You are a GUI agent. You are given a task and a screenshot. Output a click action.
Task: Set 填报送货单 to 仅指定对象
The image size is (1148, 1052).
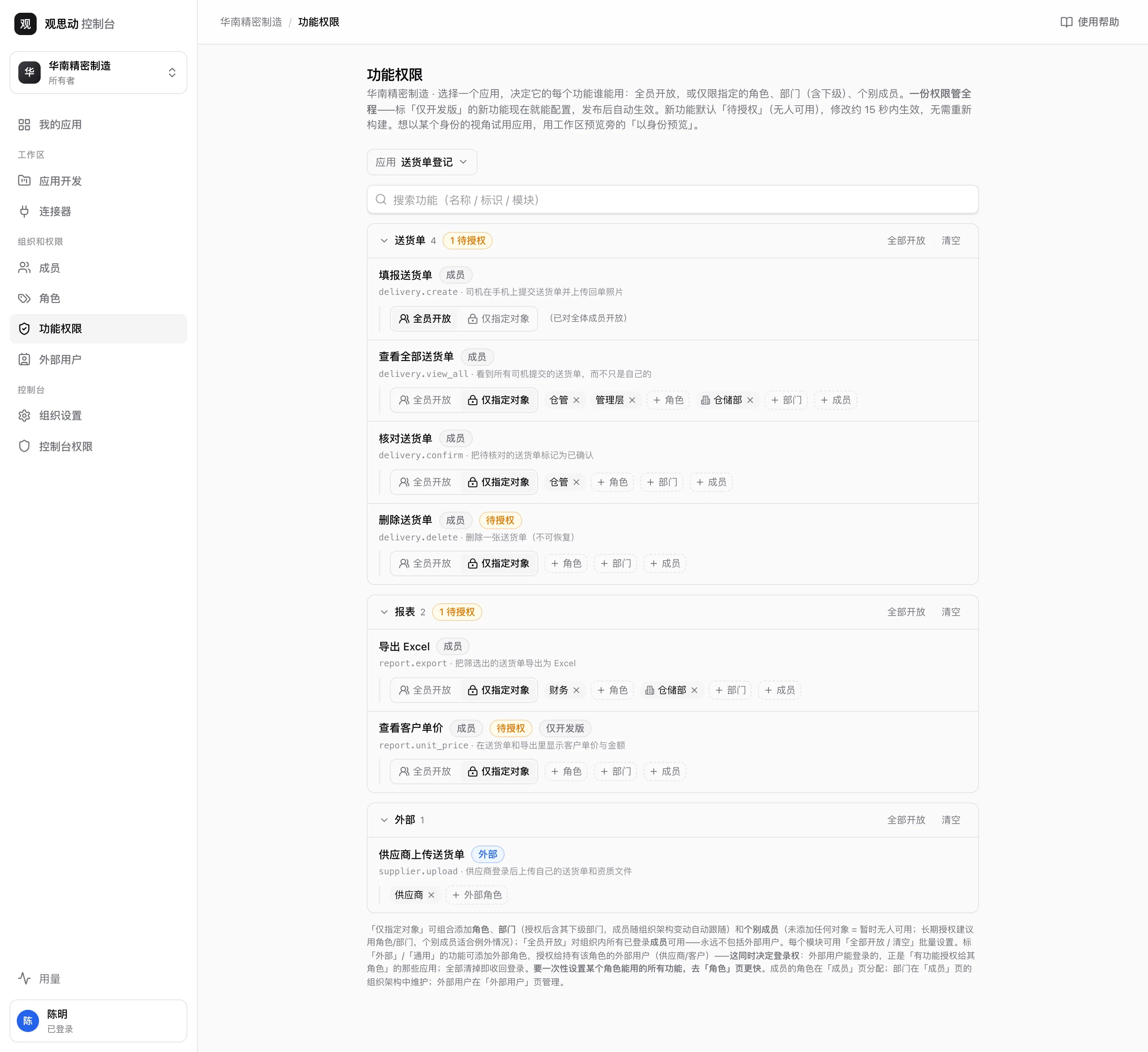click(x=498, y=319)
